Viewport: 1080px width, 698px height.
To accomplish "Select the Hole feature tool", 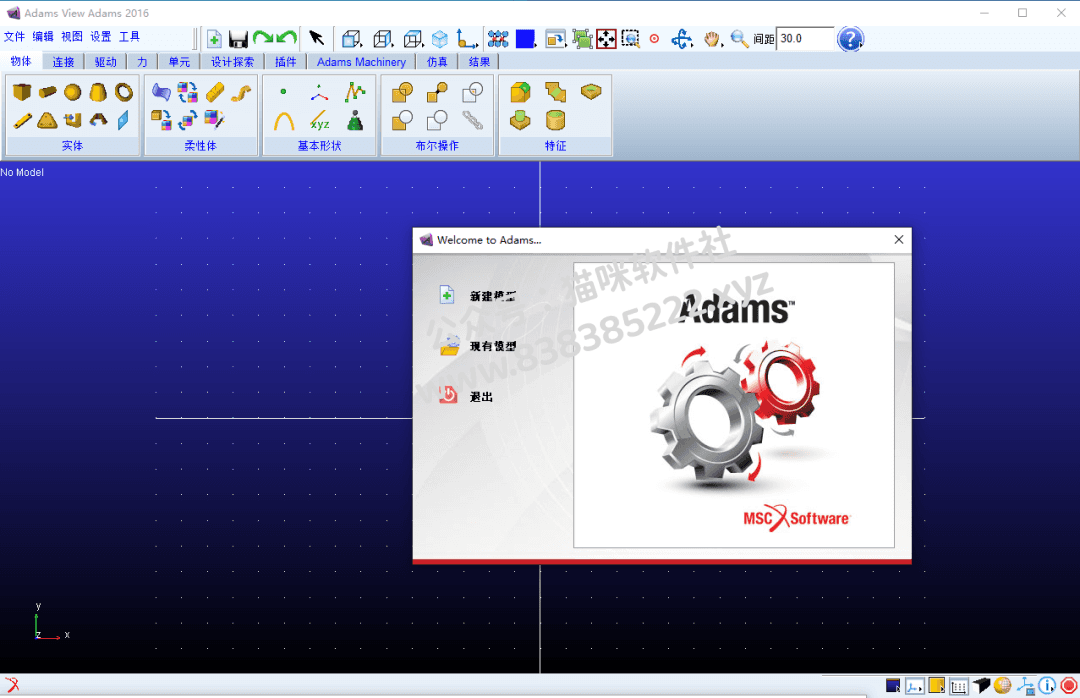I will point(591,92).
